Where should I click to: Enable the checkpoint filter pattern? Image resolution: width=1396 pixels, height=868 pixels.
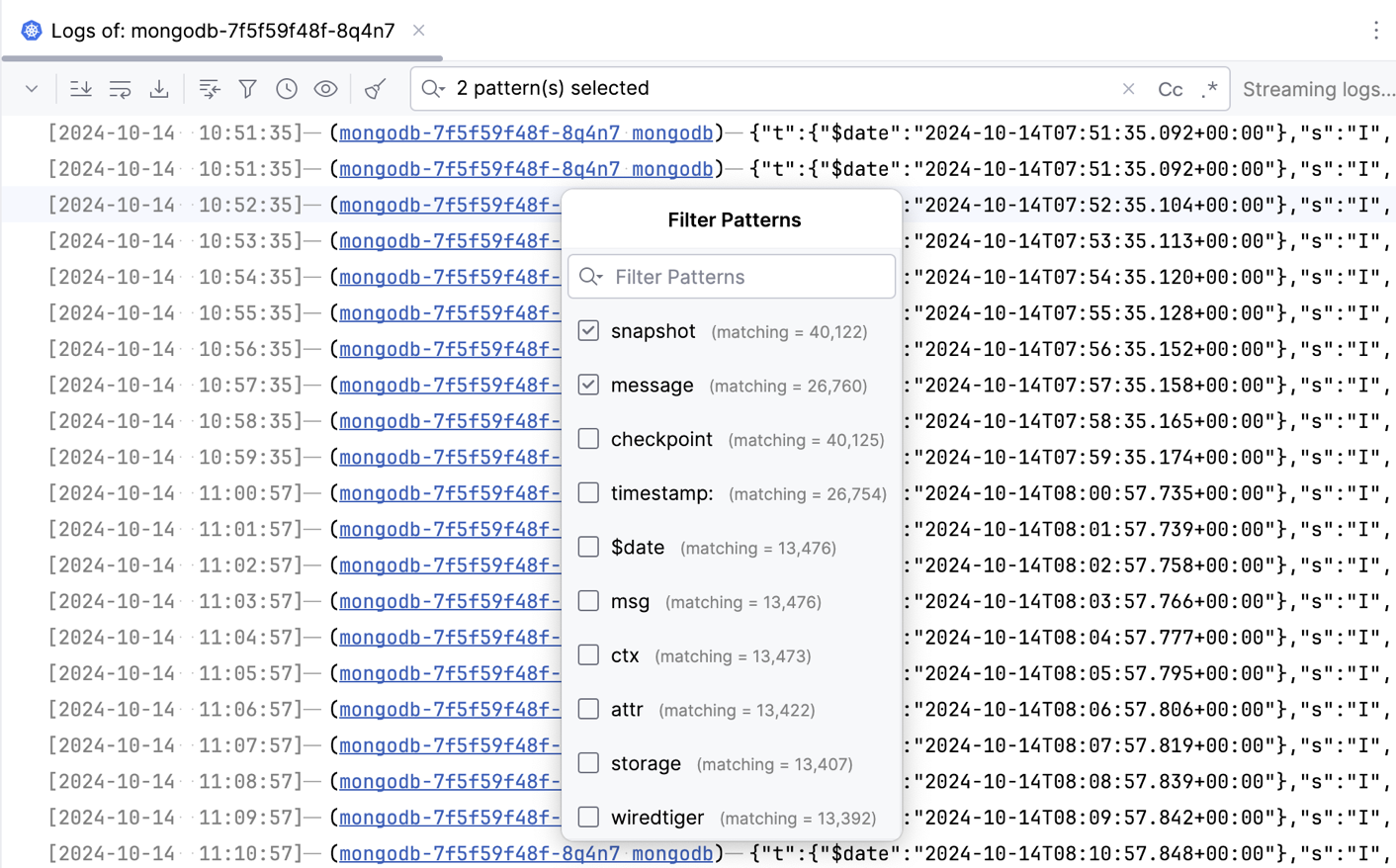click(x=588, y=438)
